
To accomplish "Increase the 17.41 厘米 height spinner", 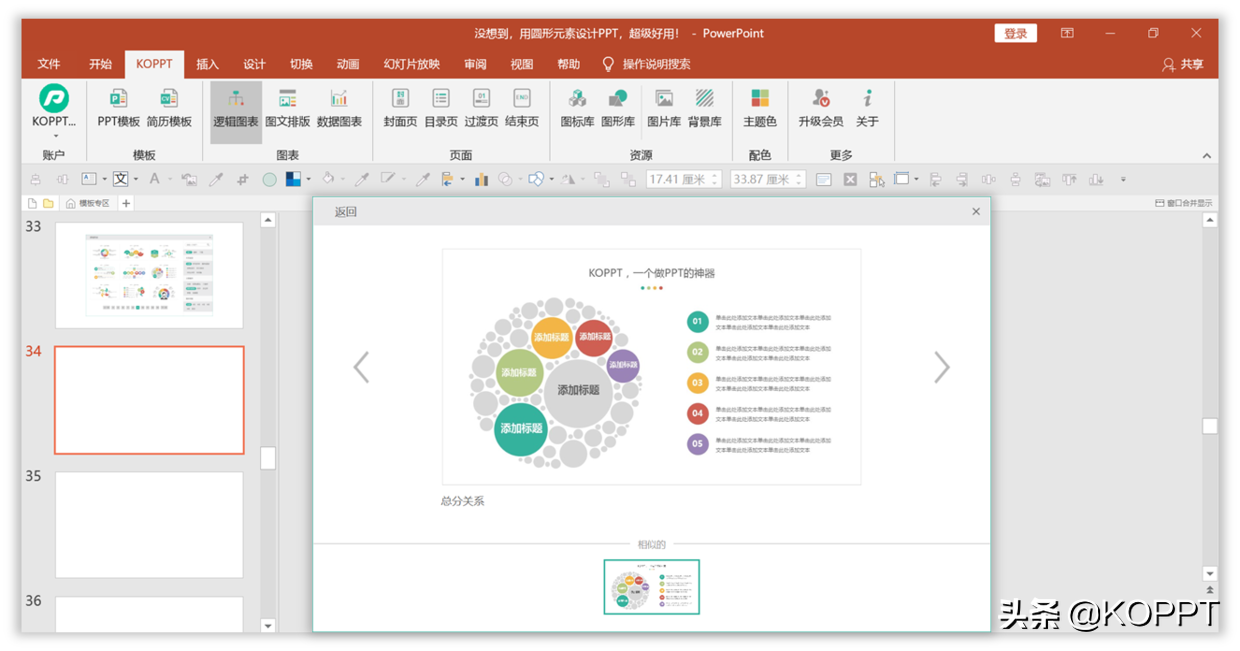I will coord(715,175).
